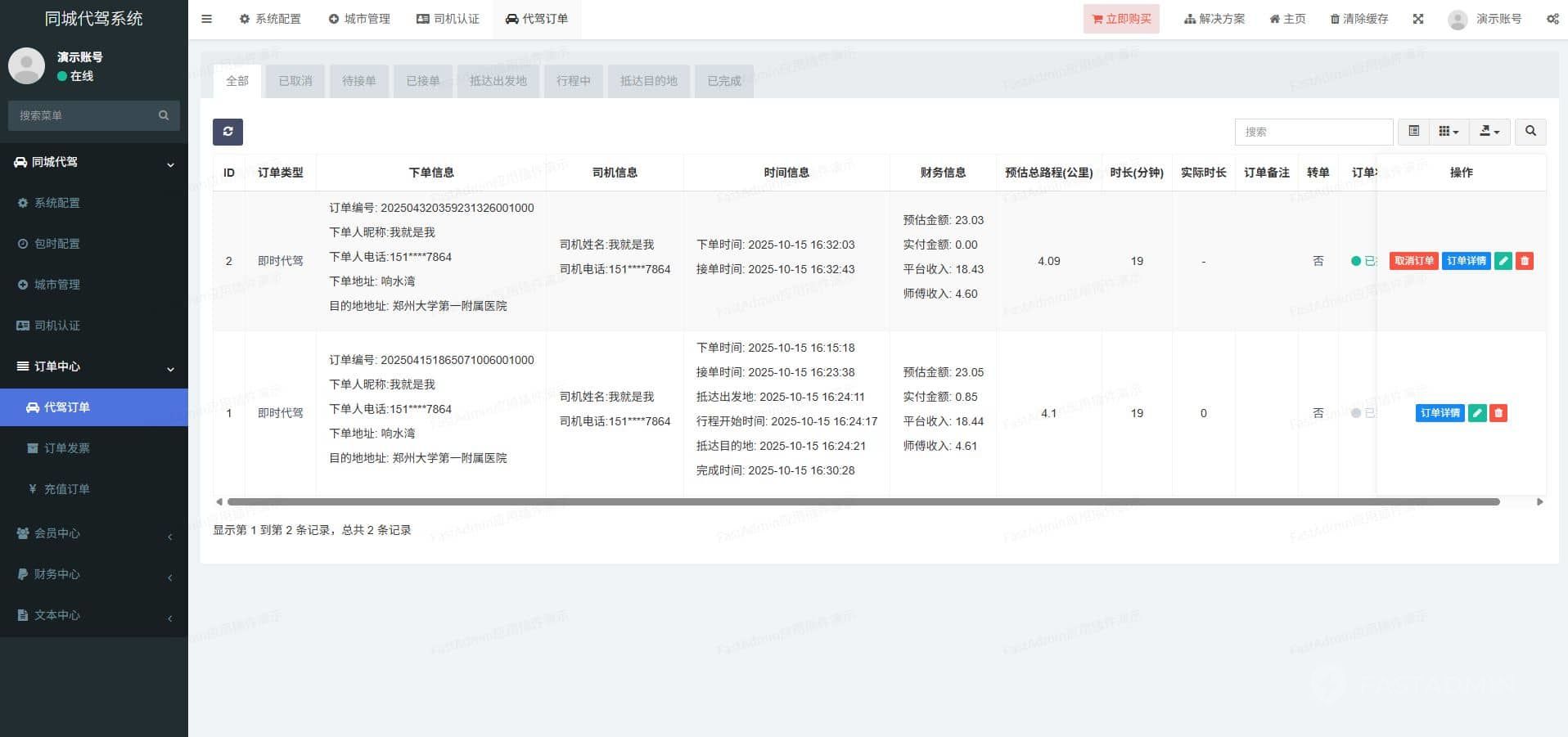1568x737 pixels.
Task: Focus the 搜索菜单 sidebar search field
Action: [82, 115]
